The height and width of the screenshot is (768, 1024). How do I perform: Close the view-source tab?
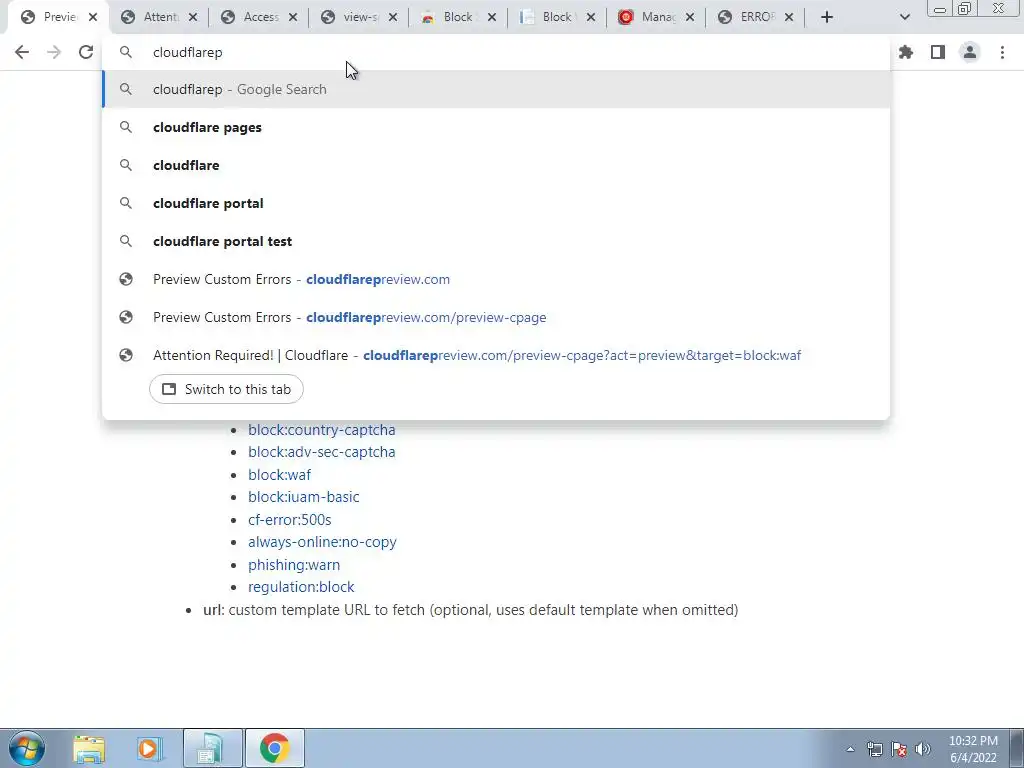[392, 17]
